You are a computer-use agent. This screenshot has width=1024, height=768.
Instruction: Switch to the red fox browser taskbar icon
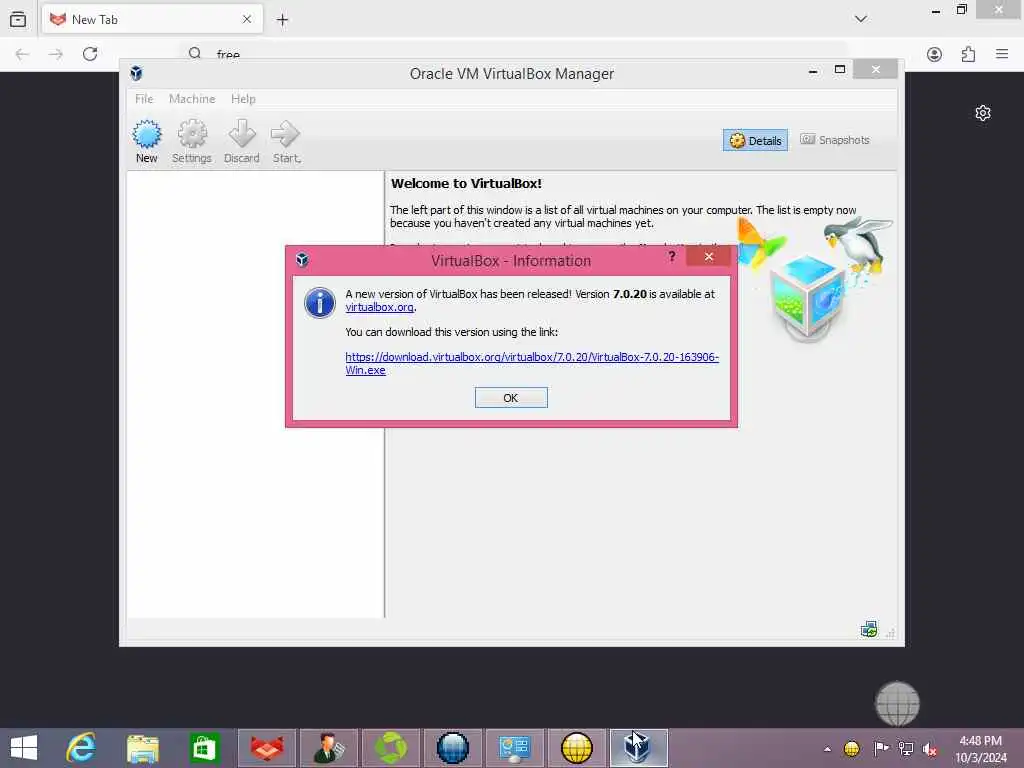[267, 748]
